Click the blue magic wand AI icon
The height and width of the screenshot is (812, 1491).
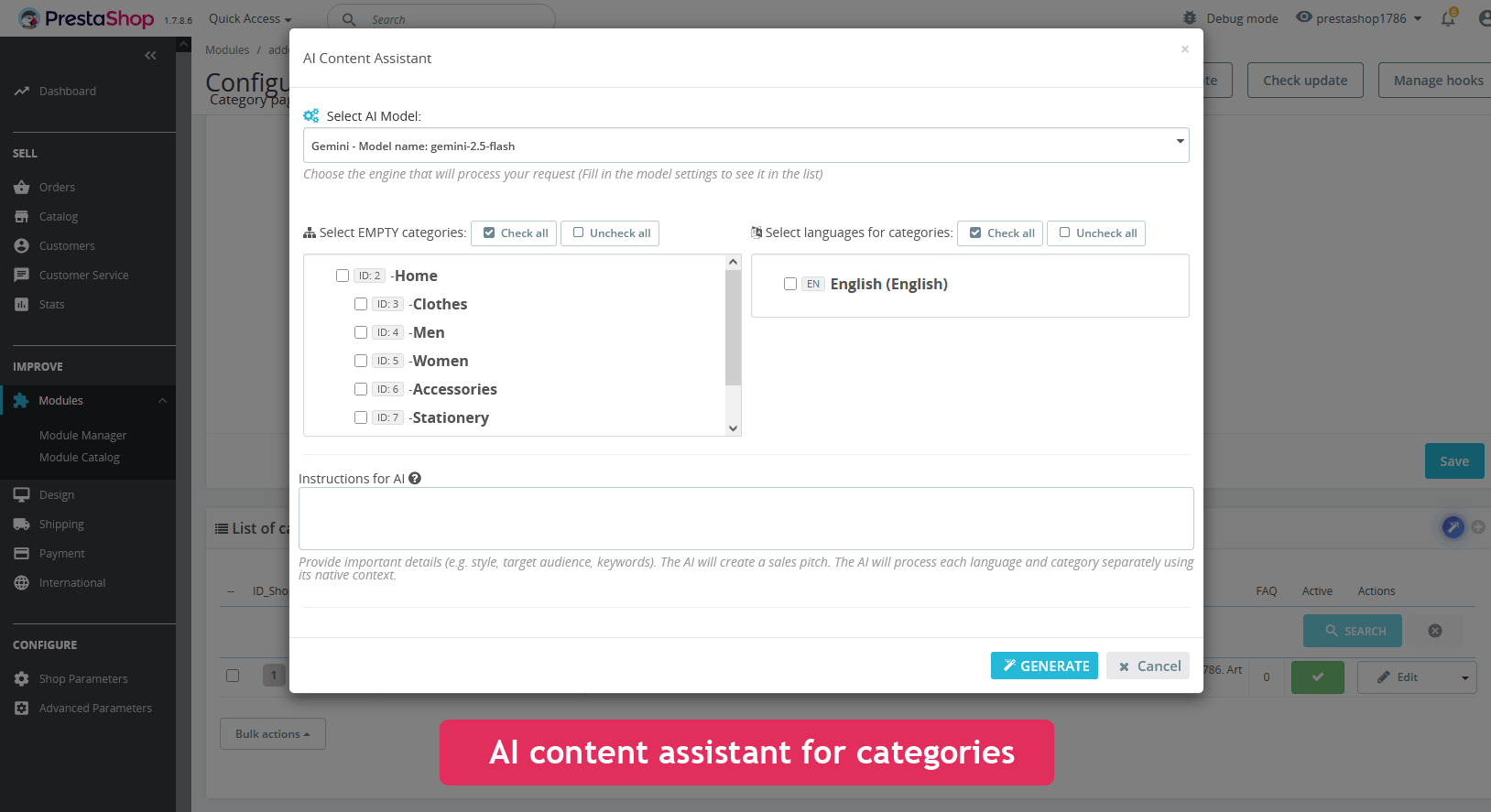click(1453, 526)
